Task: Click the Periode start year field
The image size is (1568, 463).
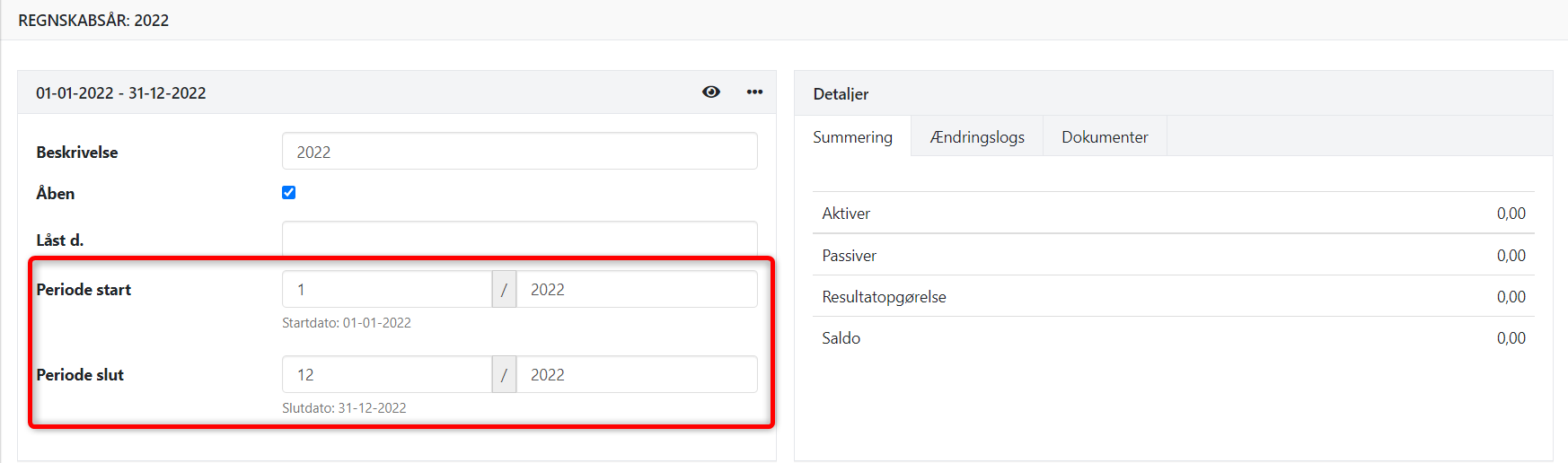Action: tap(636, 290)
